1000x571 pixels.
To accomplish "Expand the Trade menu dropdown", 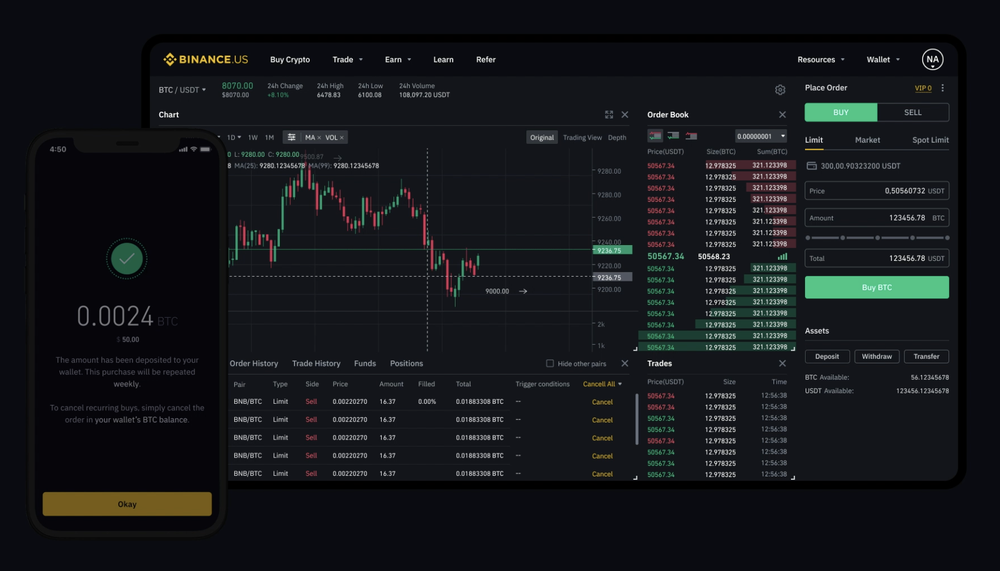I will [x=348, y=59].
